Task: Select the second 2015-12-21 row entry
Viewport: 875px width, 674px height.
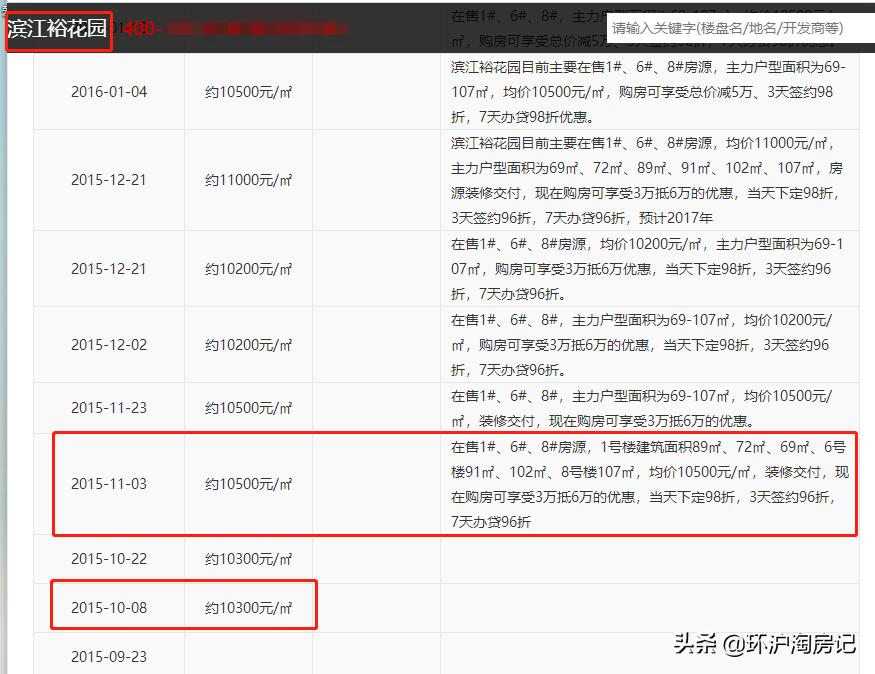Action: click(110, 268)
